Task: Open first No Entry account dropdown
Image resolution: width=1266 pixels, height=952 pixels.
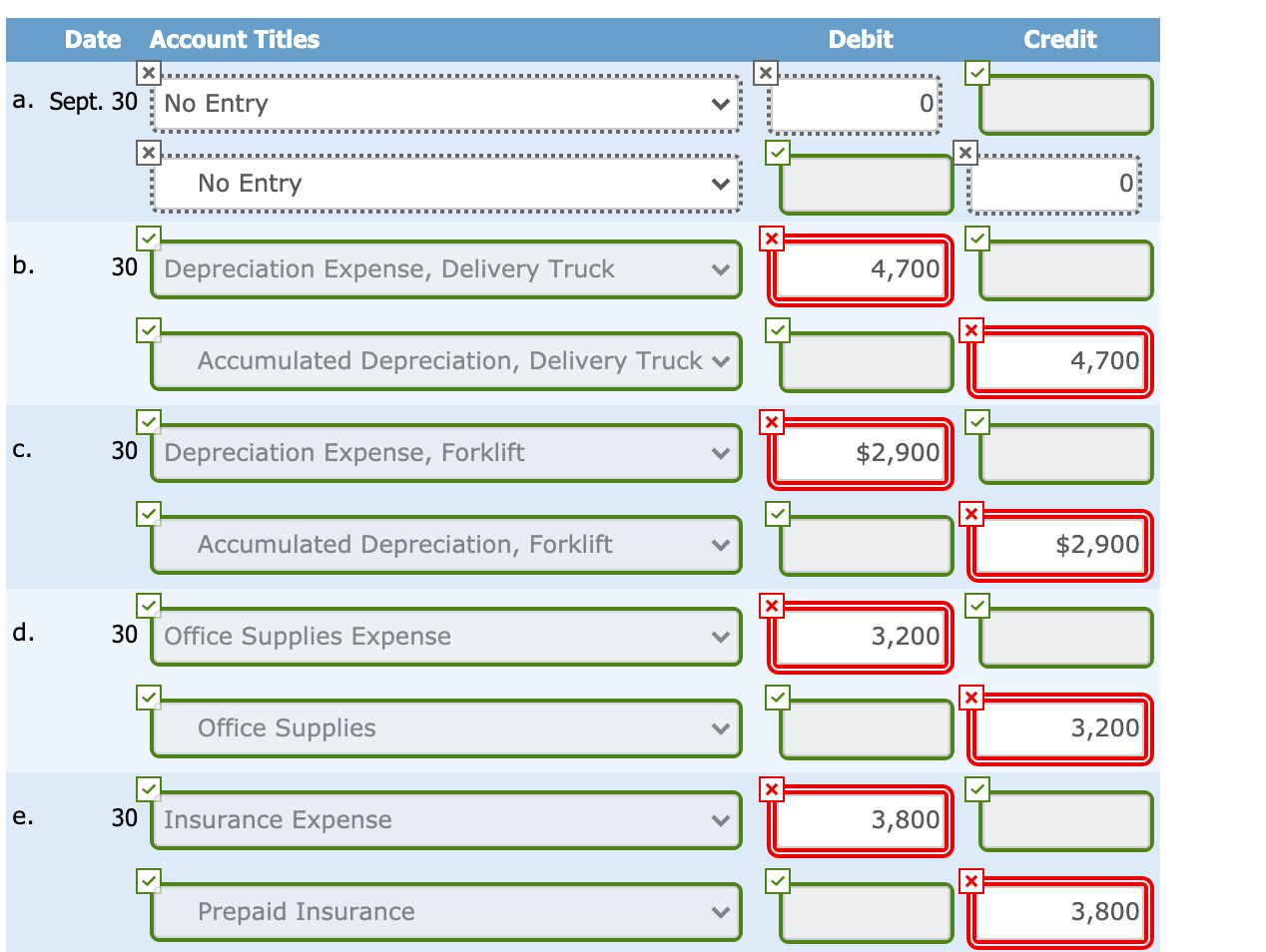Action: click(445, 104)
